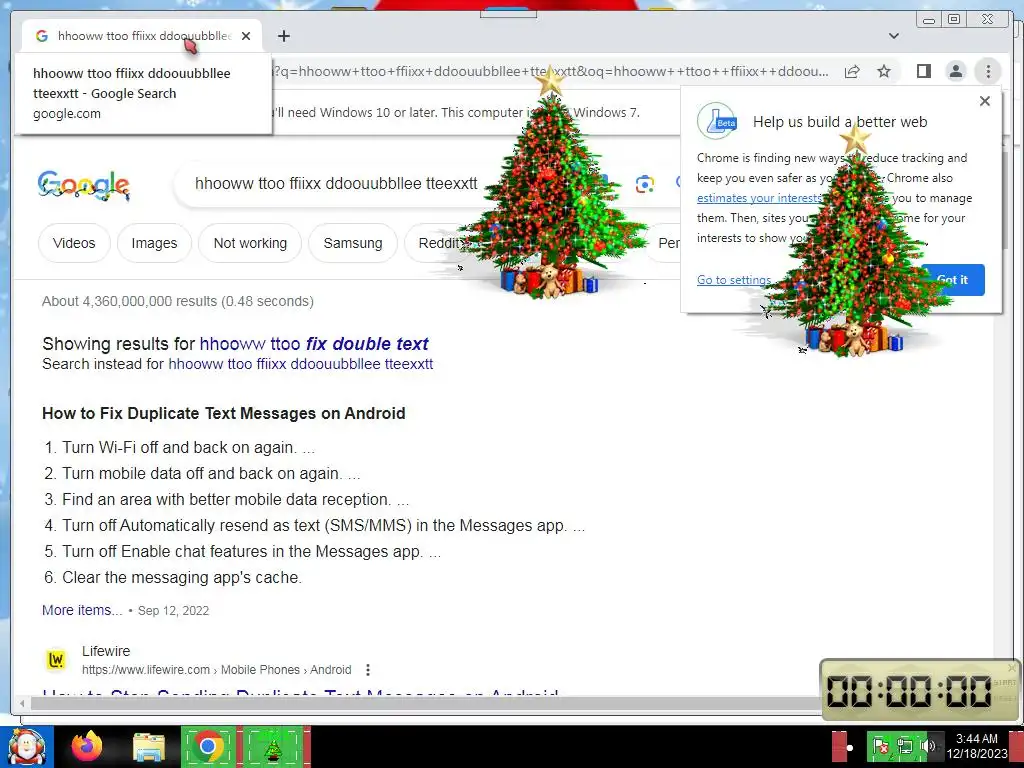Filter results by Images
Viewport: 1024px width, 768px height.
[x=154, y=243]
